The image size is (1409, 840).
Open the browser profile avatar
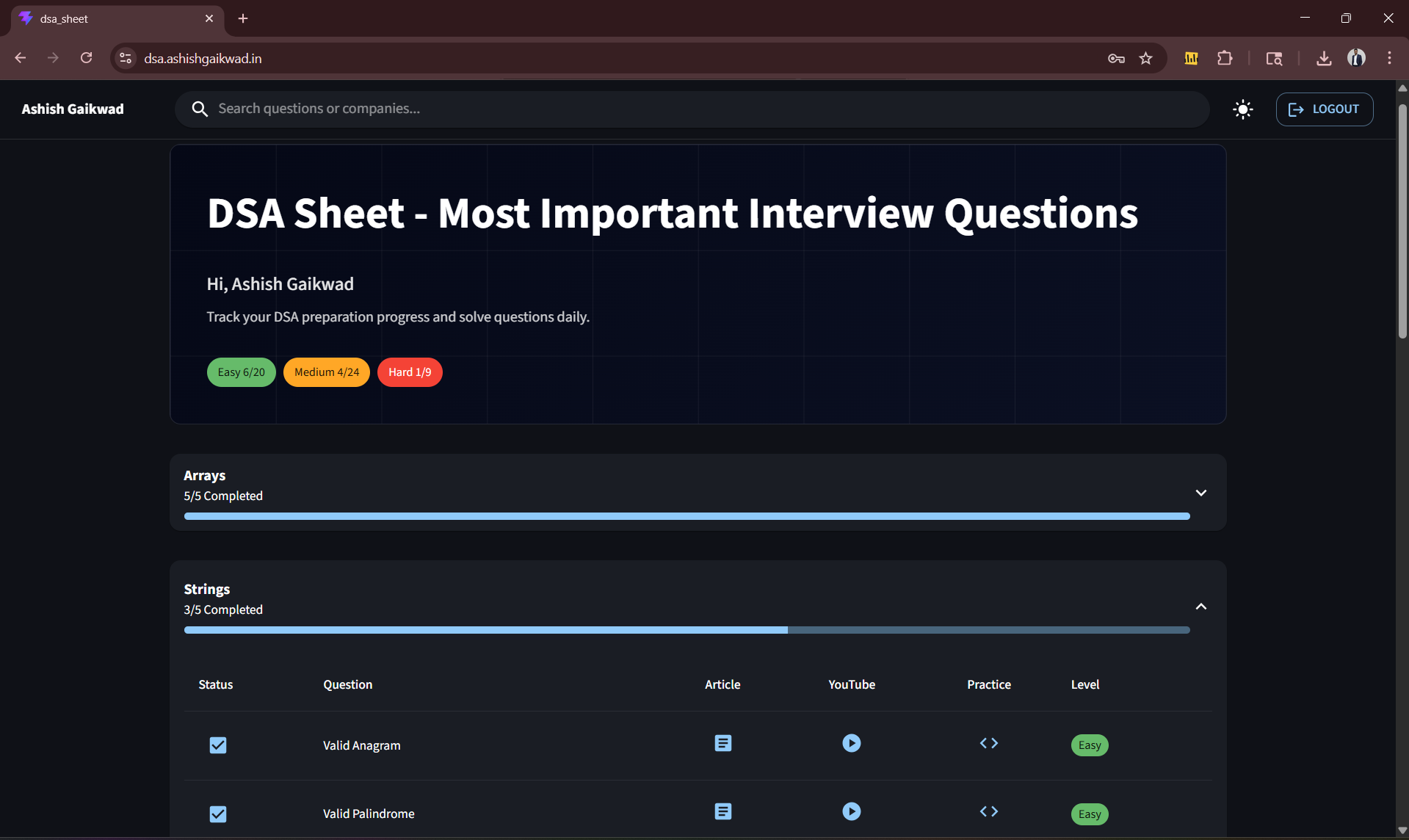click(1356, 58)
